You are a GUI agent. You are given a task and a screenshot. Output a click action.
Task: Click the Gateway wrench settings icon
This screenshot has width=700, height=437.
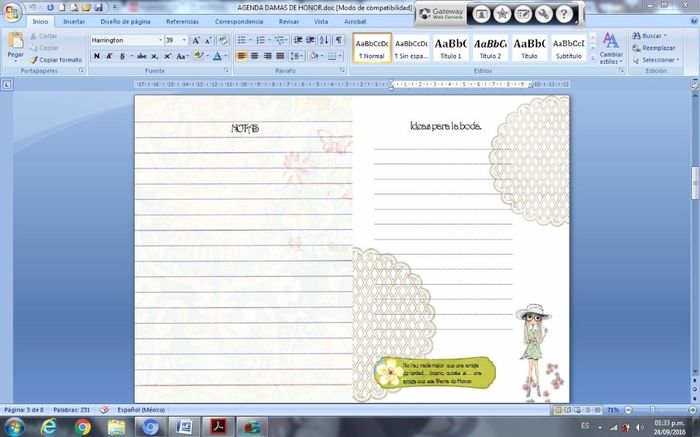tap(543, 14)
